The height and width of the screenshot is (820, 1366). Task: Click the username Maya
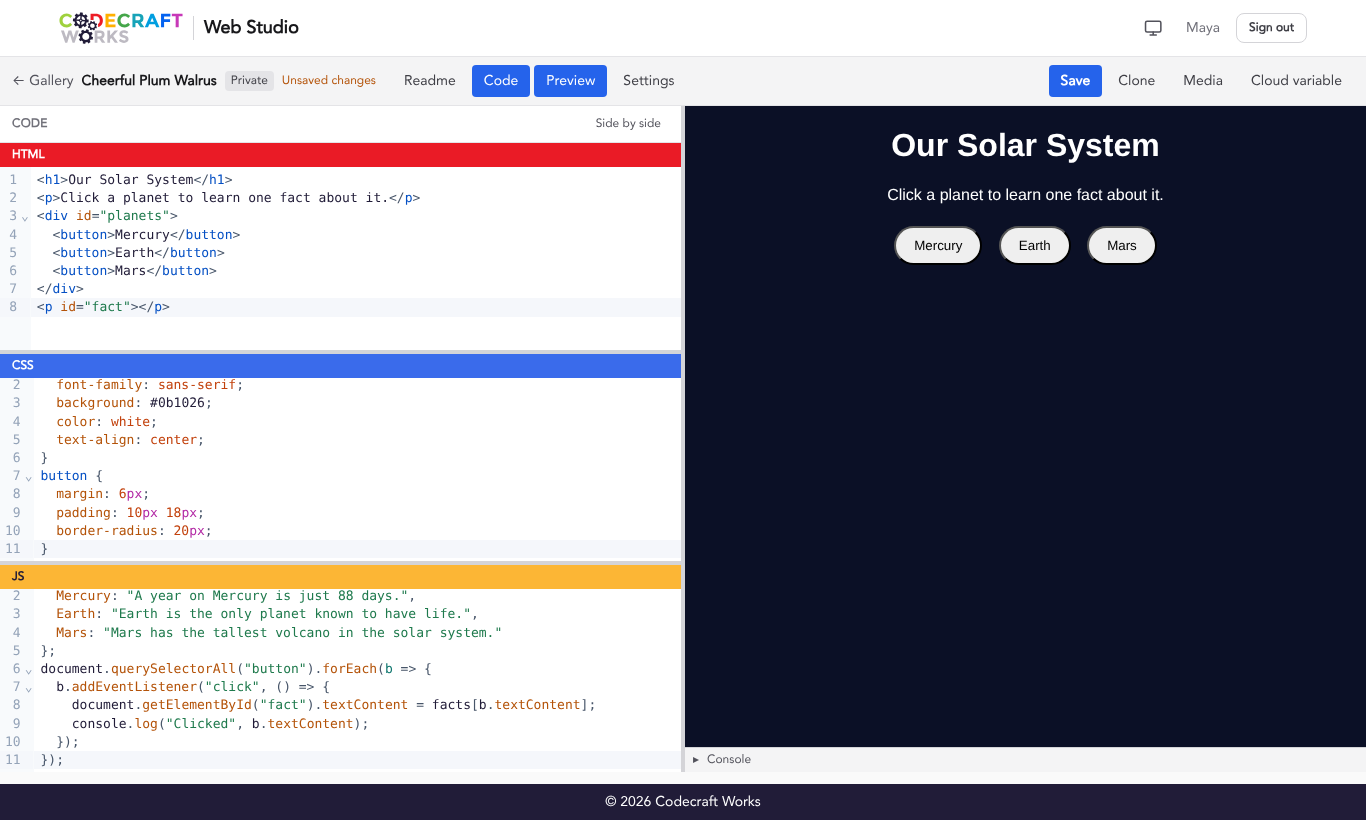[1203, 28]
